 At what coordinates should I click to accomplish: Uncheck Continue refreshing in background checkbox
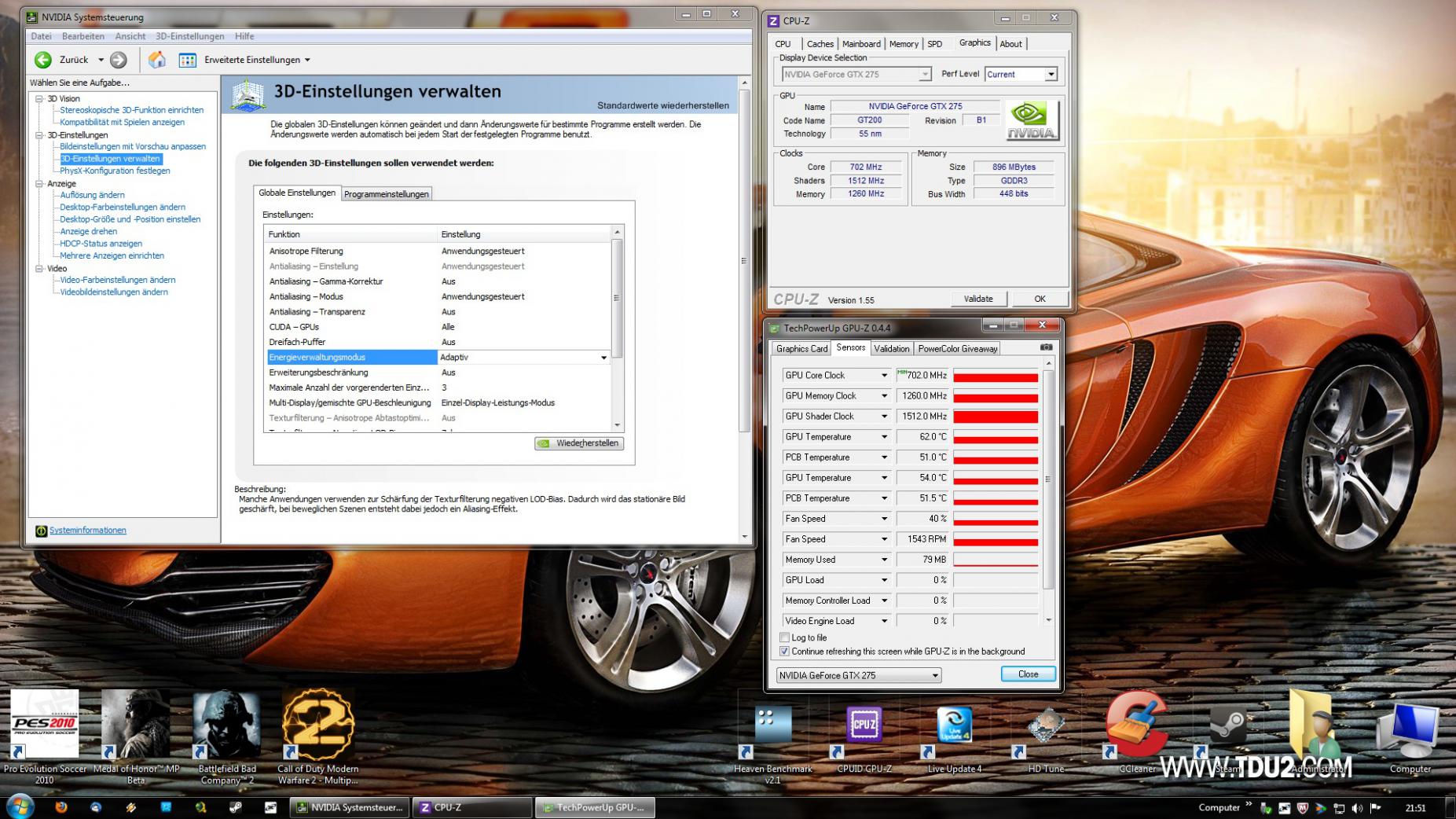point(784,652)
